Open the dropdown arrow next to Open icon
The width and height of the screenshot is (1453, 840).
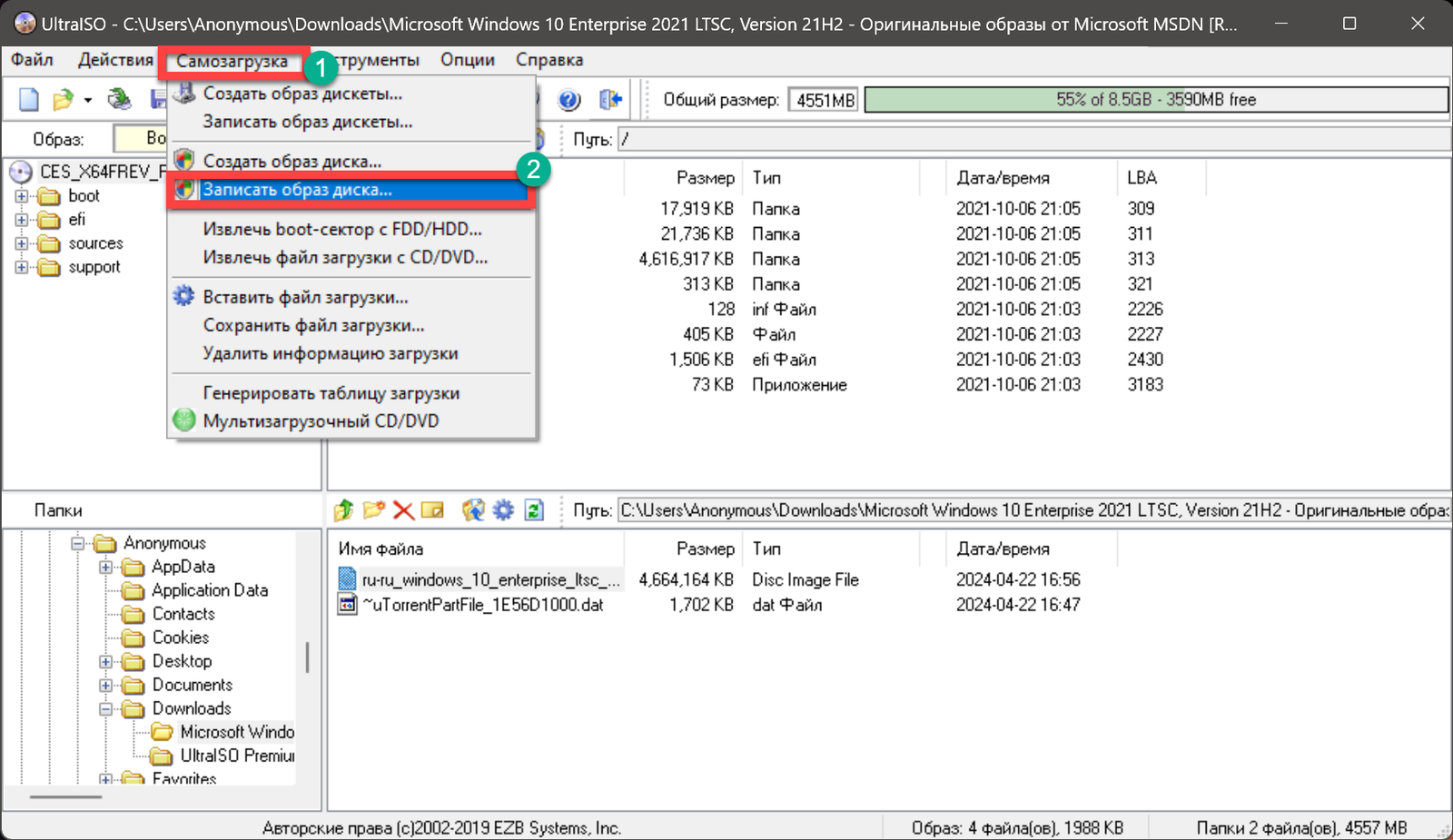tap(88, 100)
